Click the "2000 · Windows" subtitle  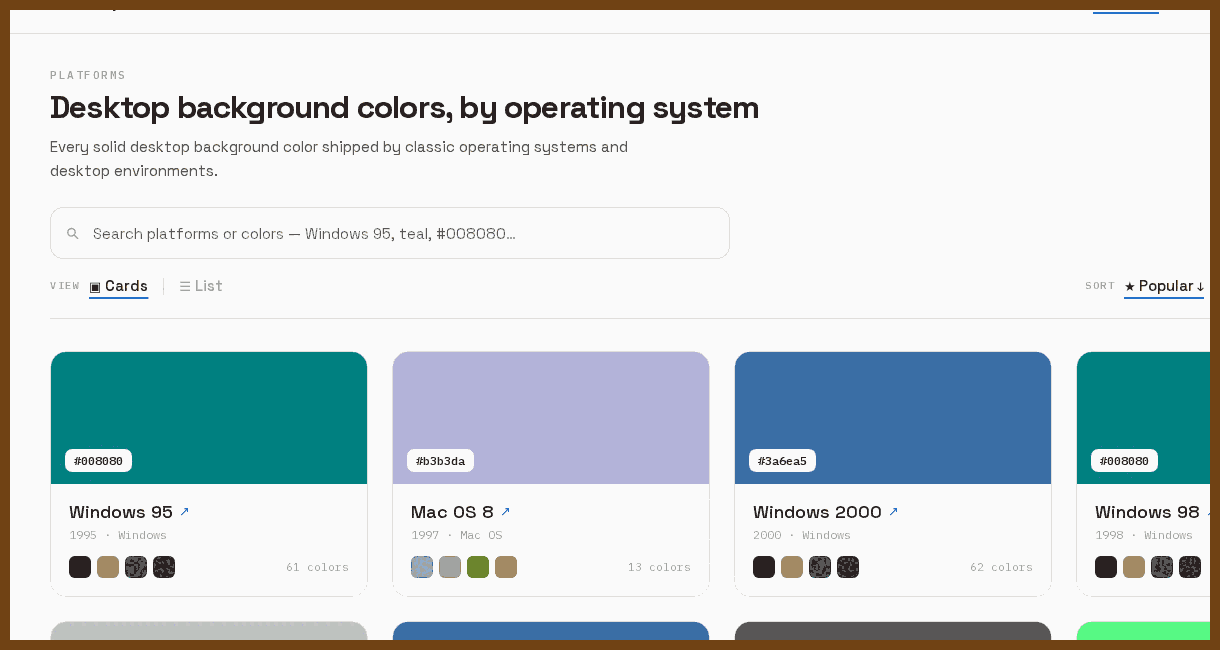[x=802, y=536]
